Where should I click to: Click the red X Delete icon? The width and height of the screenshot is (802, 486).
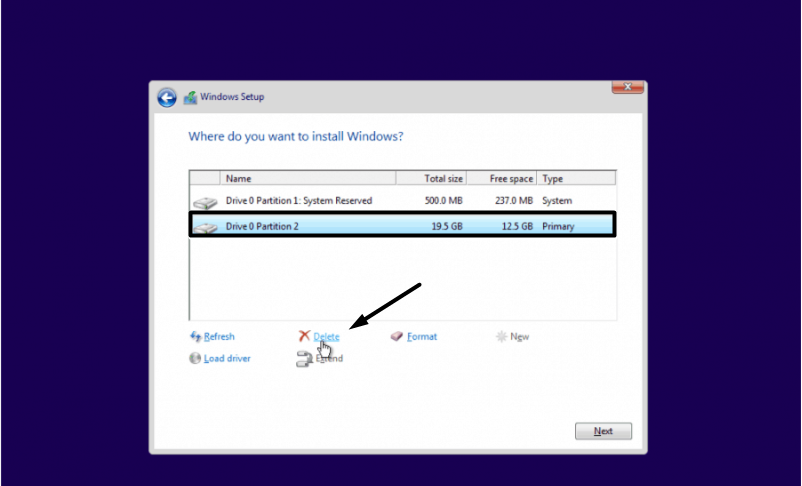point(304,337)
